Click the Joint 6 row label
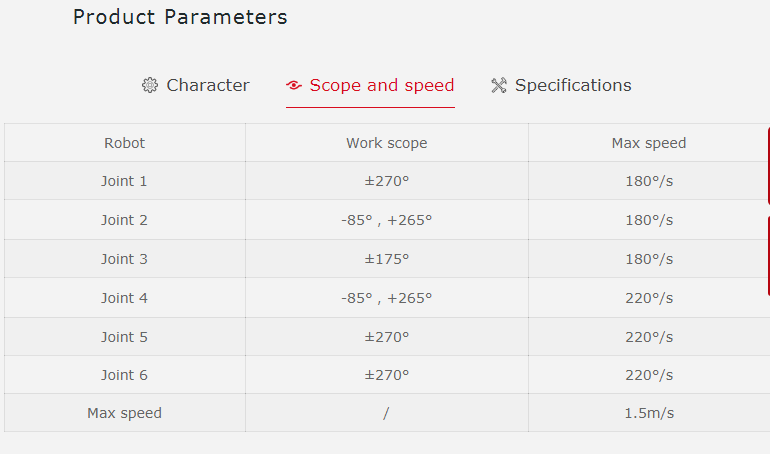The width and height of the screenshot is (770, 454). 124,375
